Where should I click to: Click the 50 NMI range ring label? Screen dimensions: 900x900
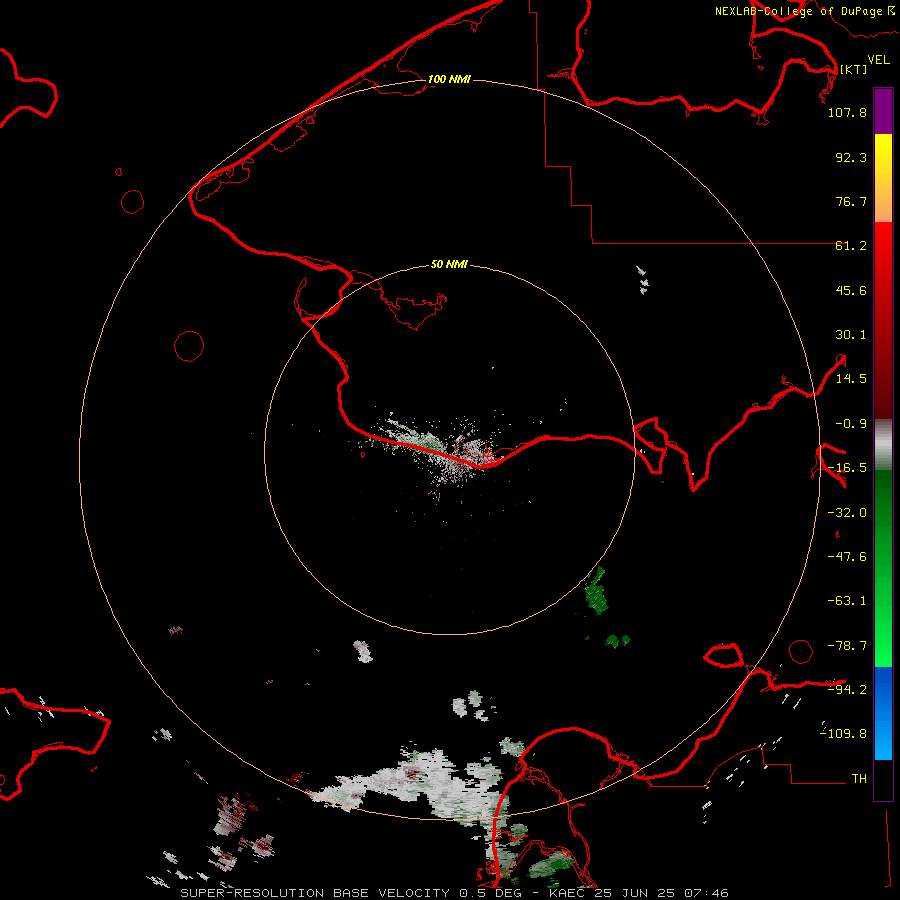(449, 264)
